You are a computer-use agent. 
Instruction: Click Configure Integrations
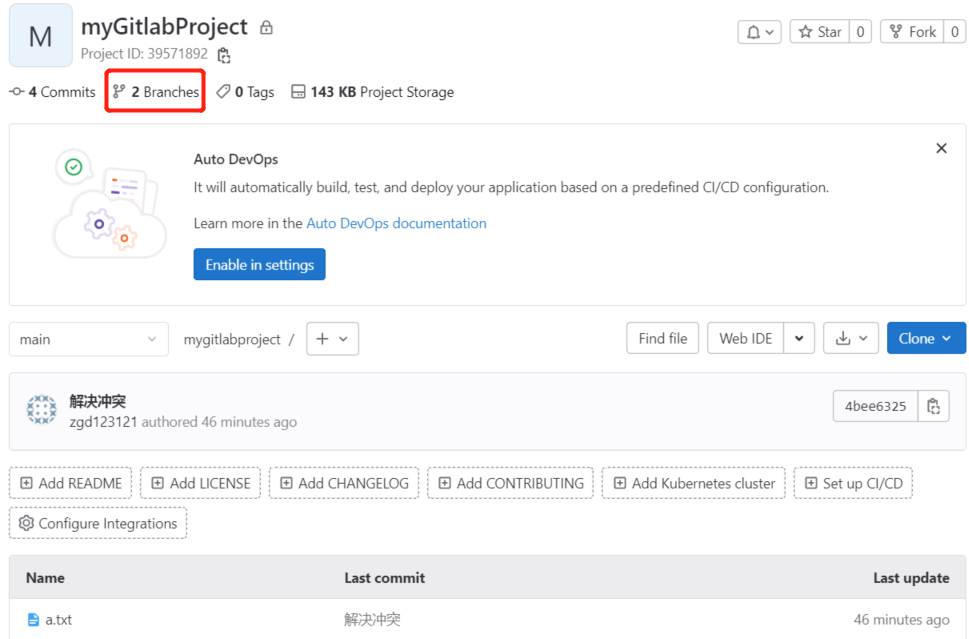click(98, 523)
